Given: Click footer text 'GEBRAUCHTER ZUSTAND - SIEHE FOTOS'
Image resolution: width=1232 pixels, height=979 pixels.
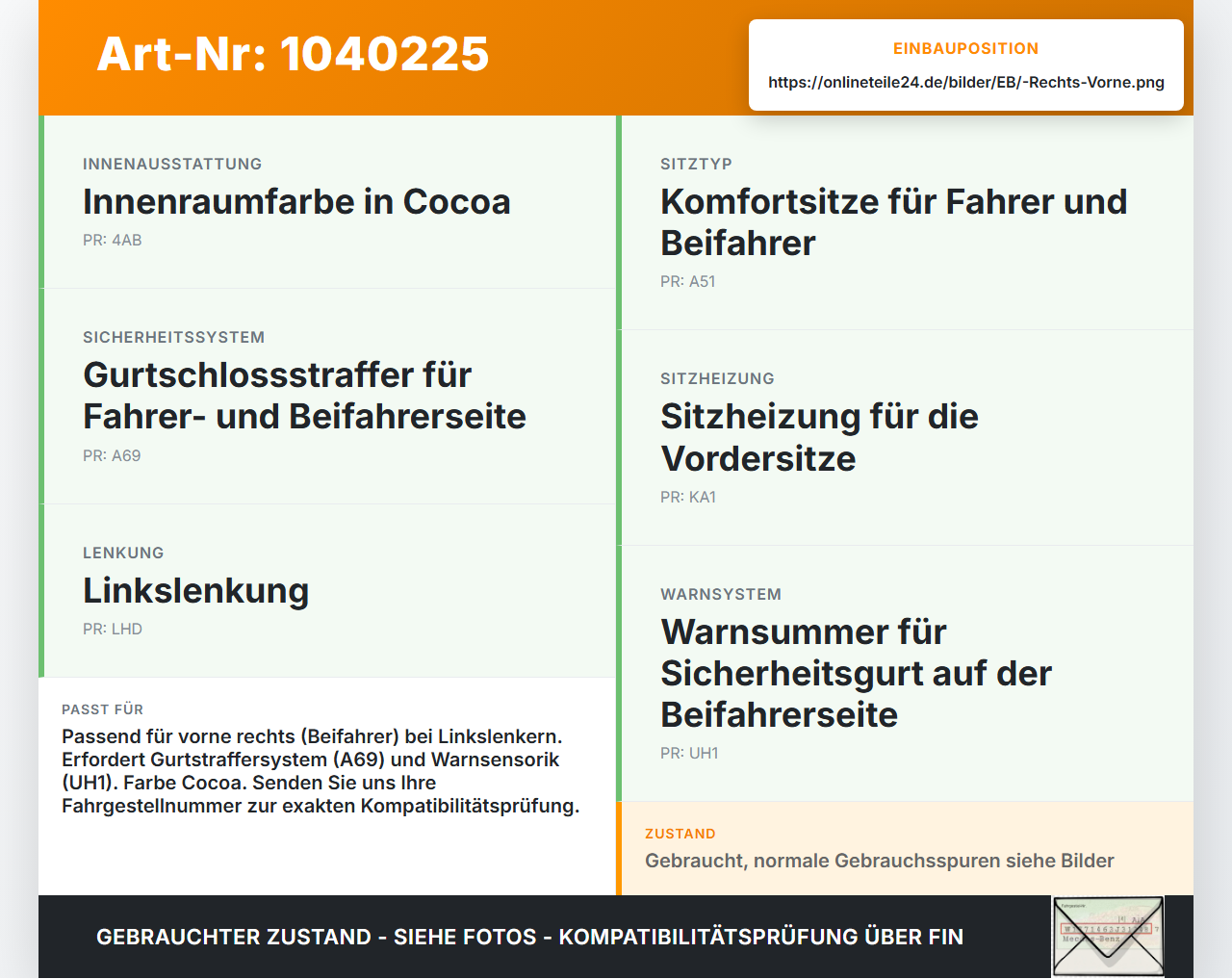Looking at the screenshot, I should [x=529, y=937].
